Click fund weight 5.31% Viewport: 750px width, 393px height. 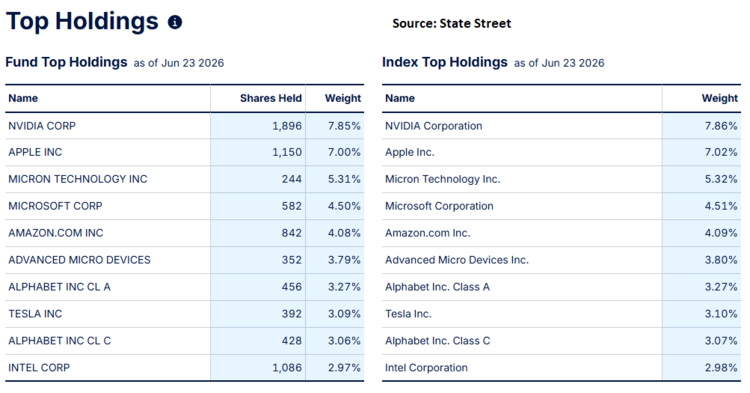pos(344,179)
